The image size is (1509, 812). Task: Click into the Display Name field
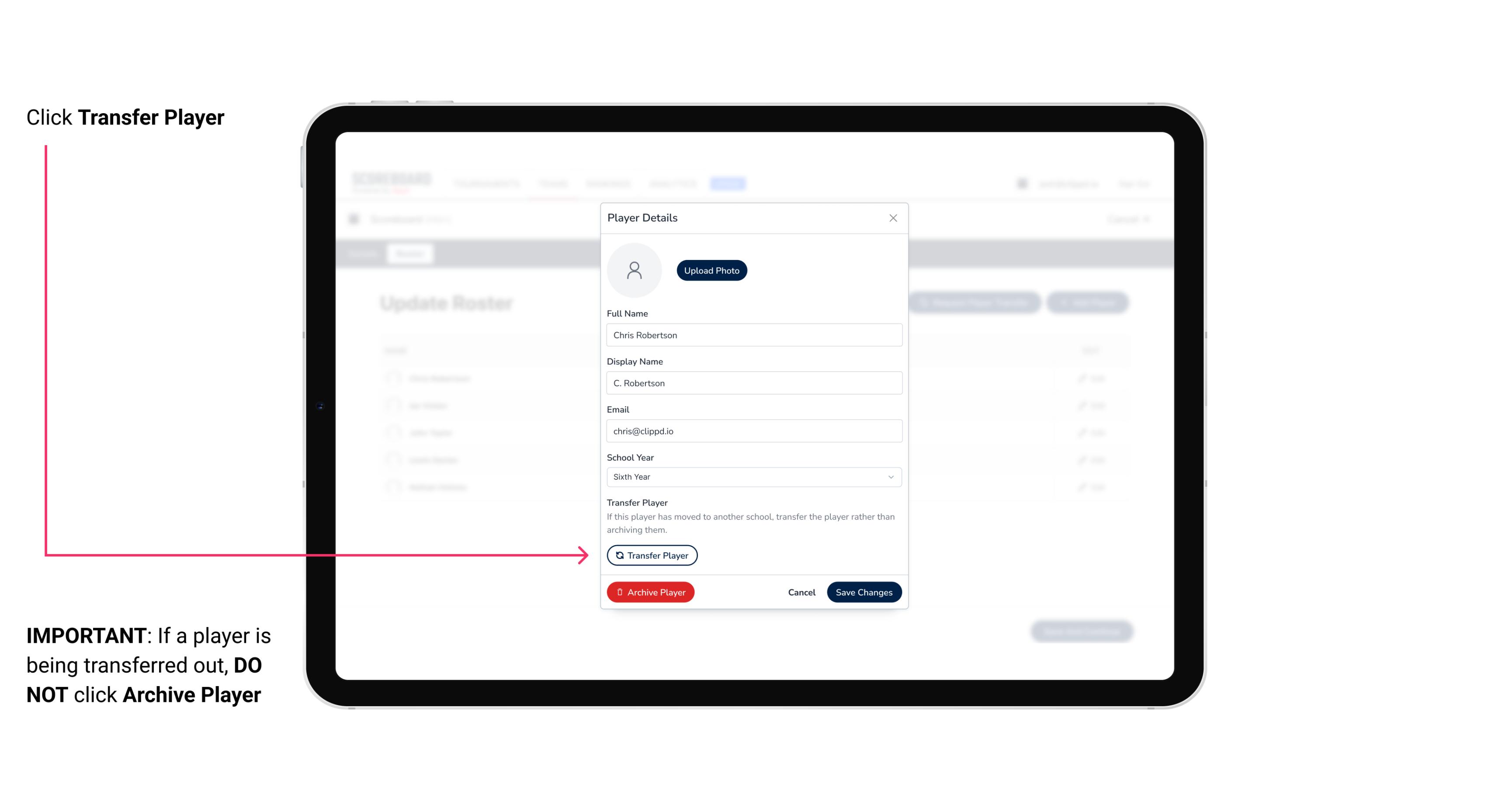click(x=752, y=383)
